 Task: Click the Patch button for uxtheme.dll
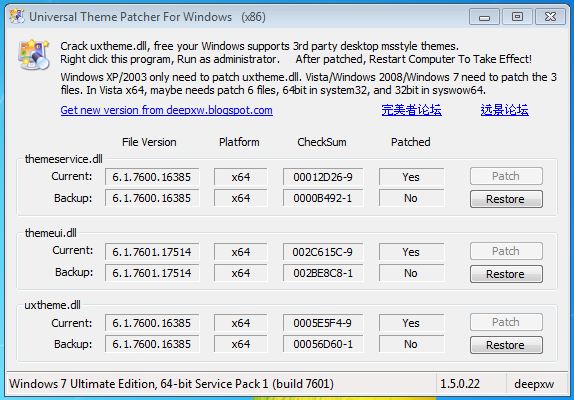point(506,322)
